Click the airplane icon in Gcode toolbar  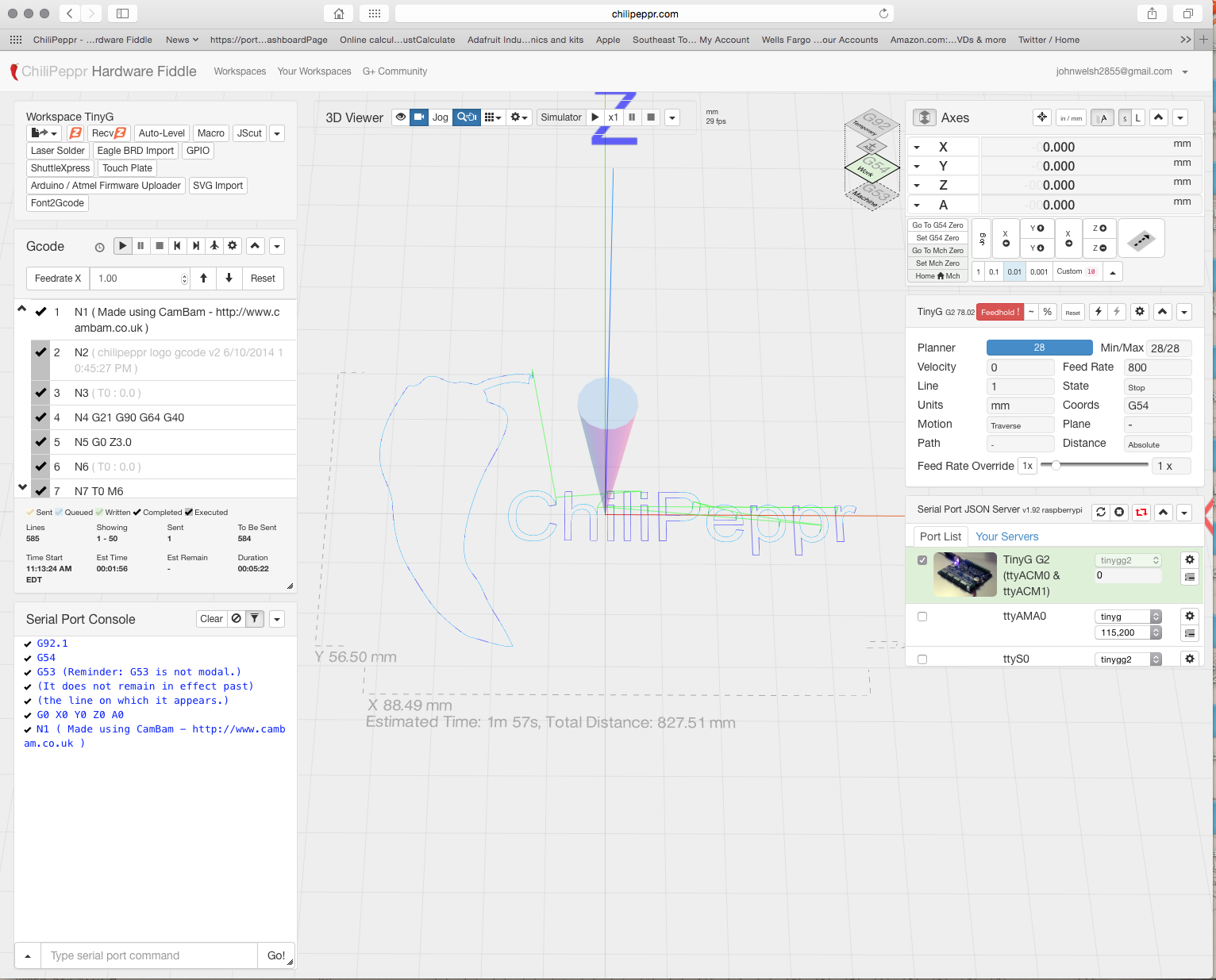tap(214, 246)
